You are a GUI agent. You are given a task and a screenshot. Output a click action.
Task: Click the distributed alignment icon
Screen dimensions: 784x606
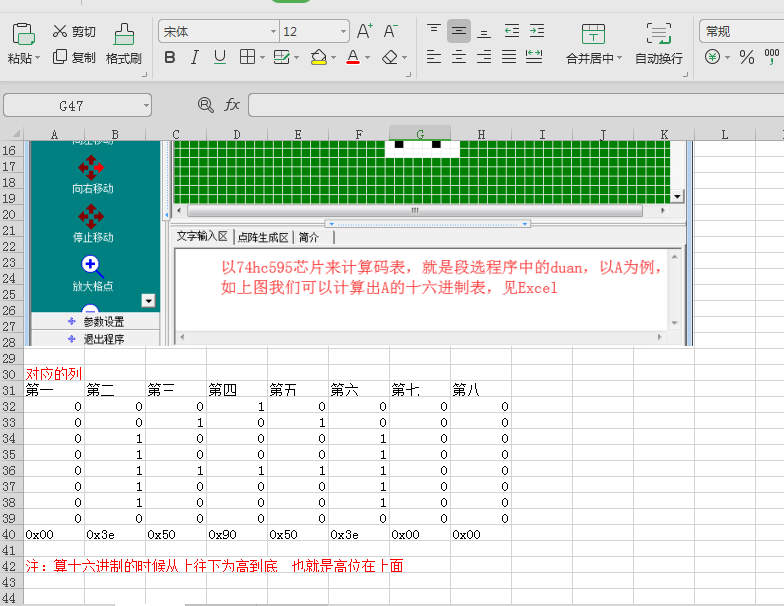534,56
